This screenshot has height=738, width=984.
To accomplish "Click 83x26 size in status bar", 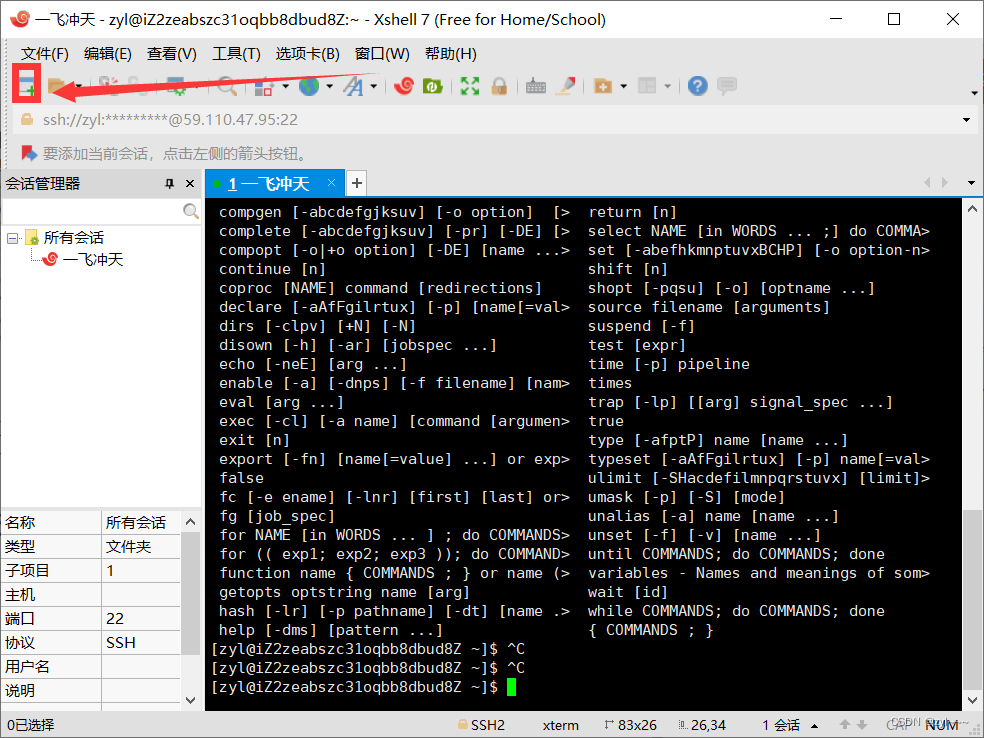I will [x=637, y=725].
